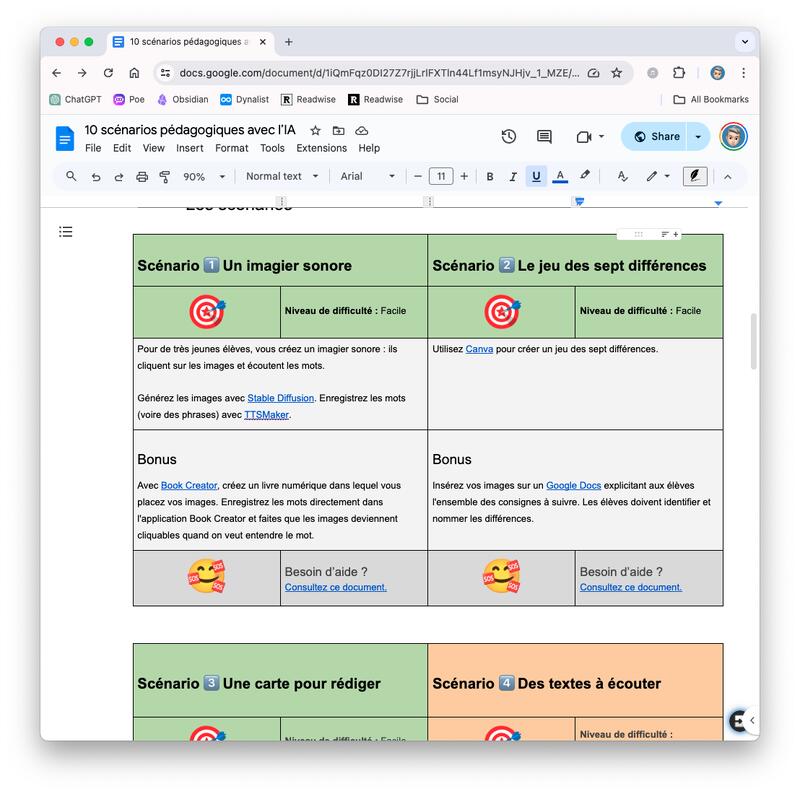
Task: Open the Tools menu
Action: [x=272, y=148]
